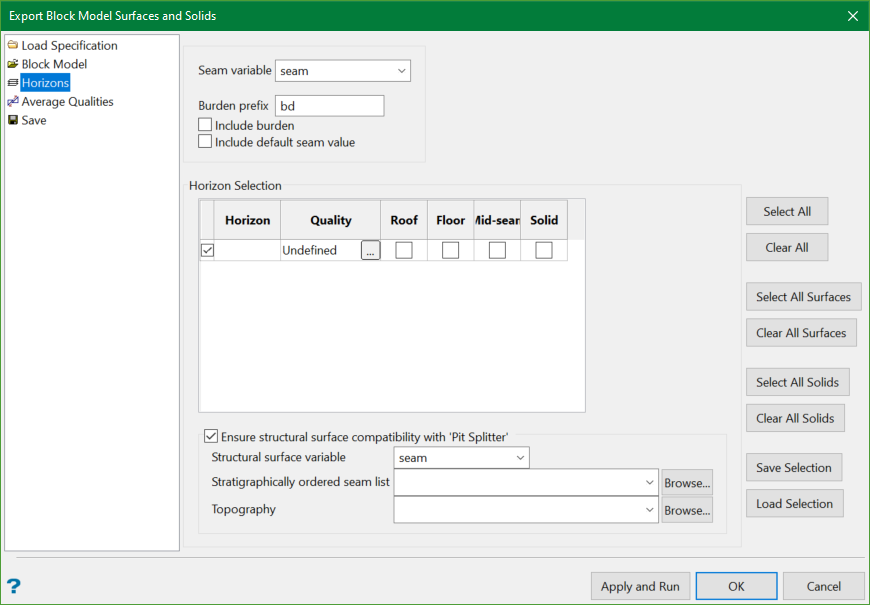The image size is (870, 605).
Task: Enable the Include burden checkbox
Action: [204, 125]
